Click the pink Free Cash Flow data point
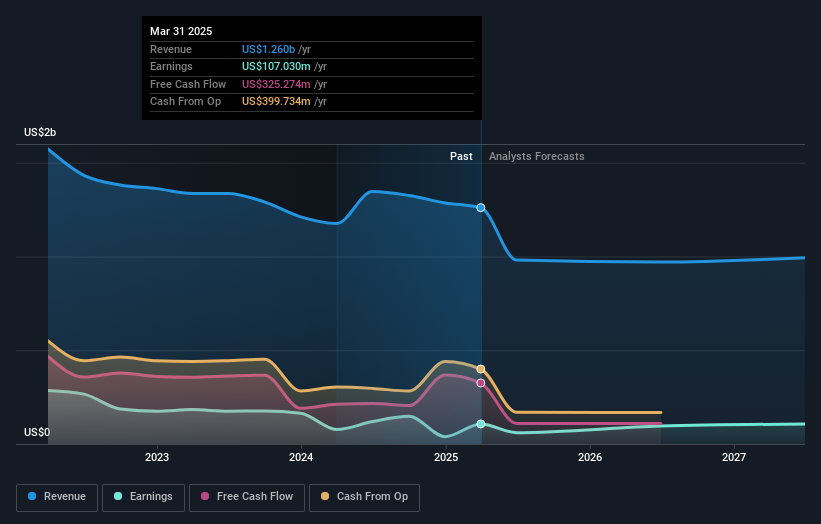This screenshot has height=524, width=821. coord(481,383)
